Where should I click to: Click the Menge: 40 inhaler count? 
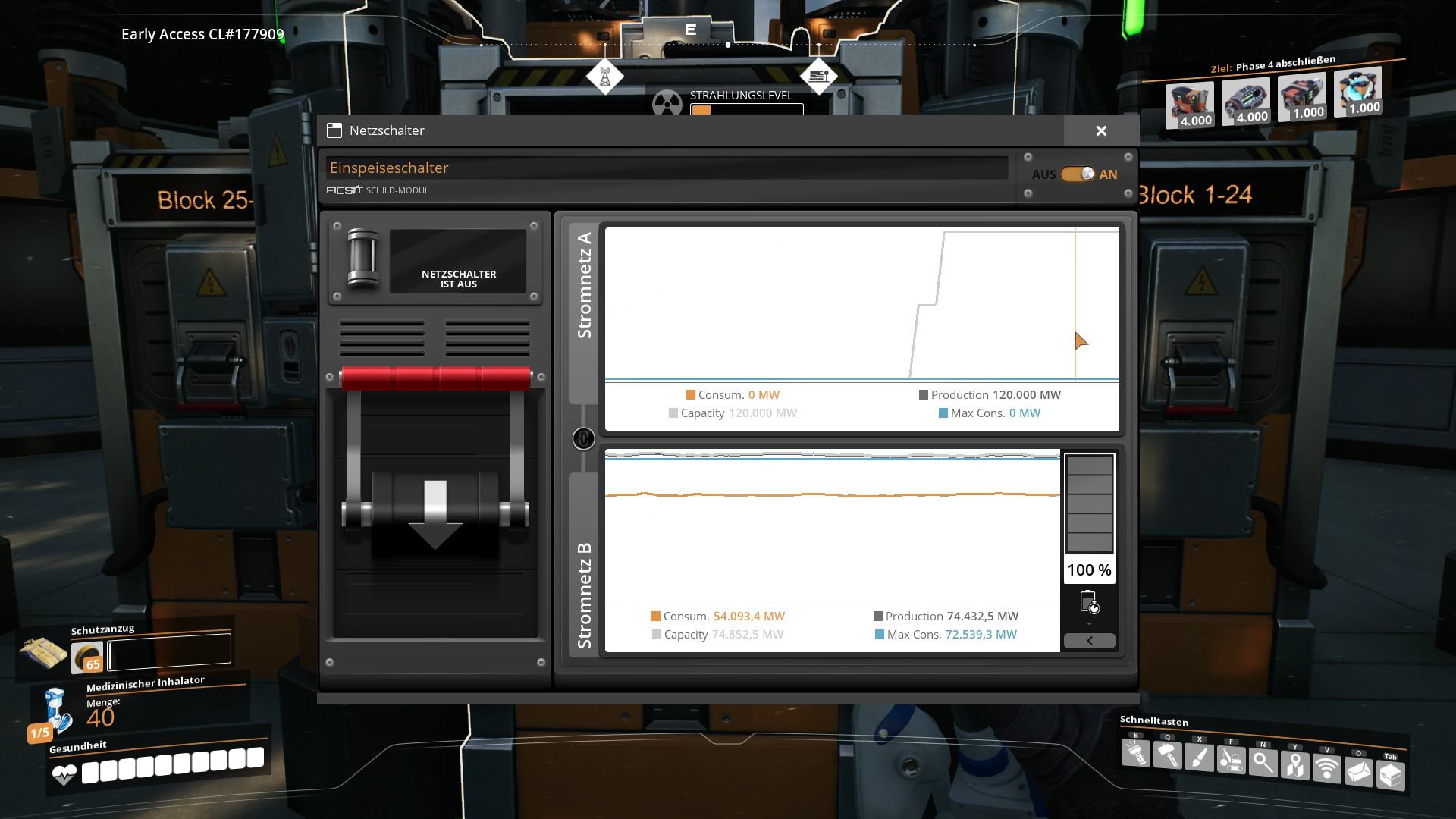tap(102, 712)
